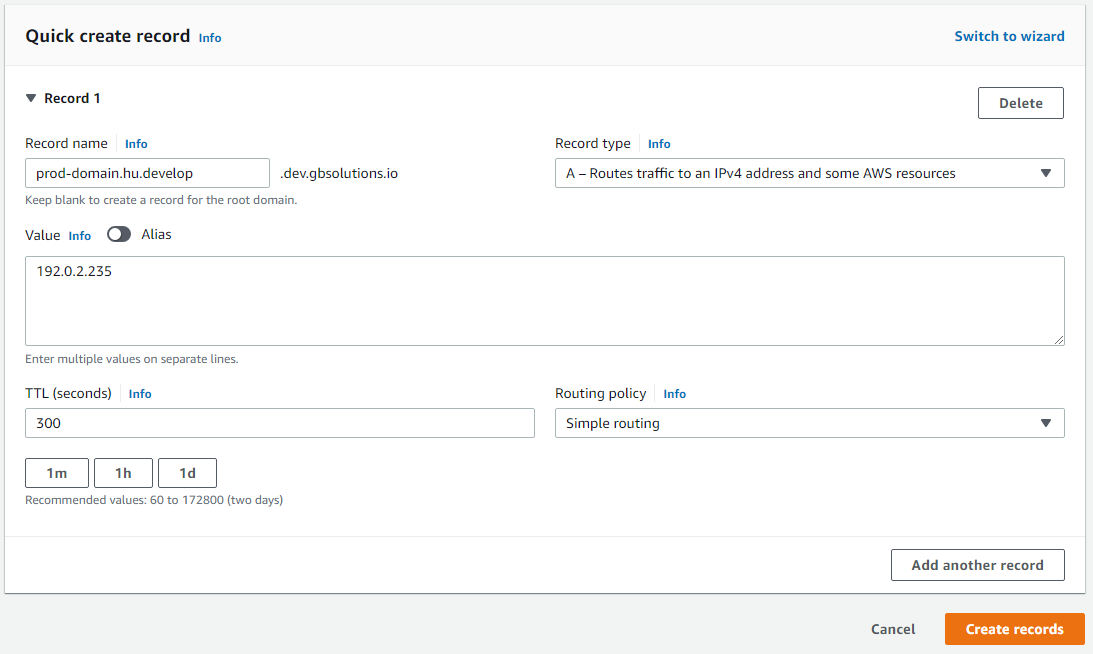1093x654 pixels.
Task: Collapse the Record 1 section triangle
Action: (x=31, y=99)
